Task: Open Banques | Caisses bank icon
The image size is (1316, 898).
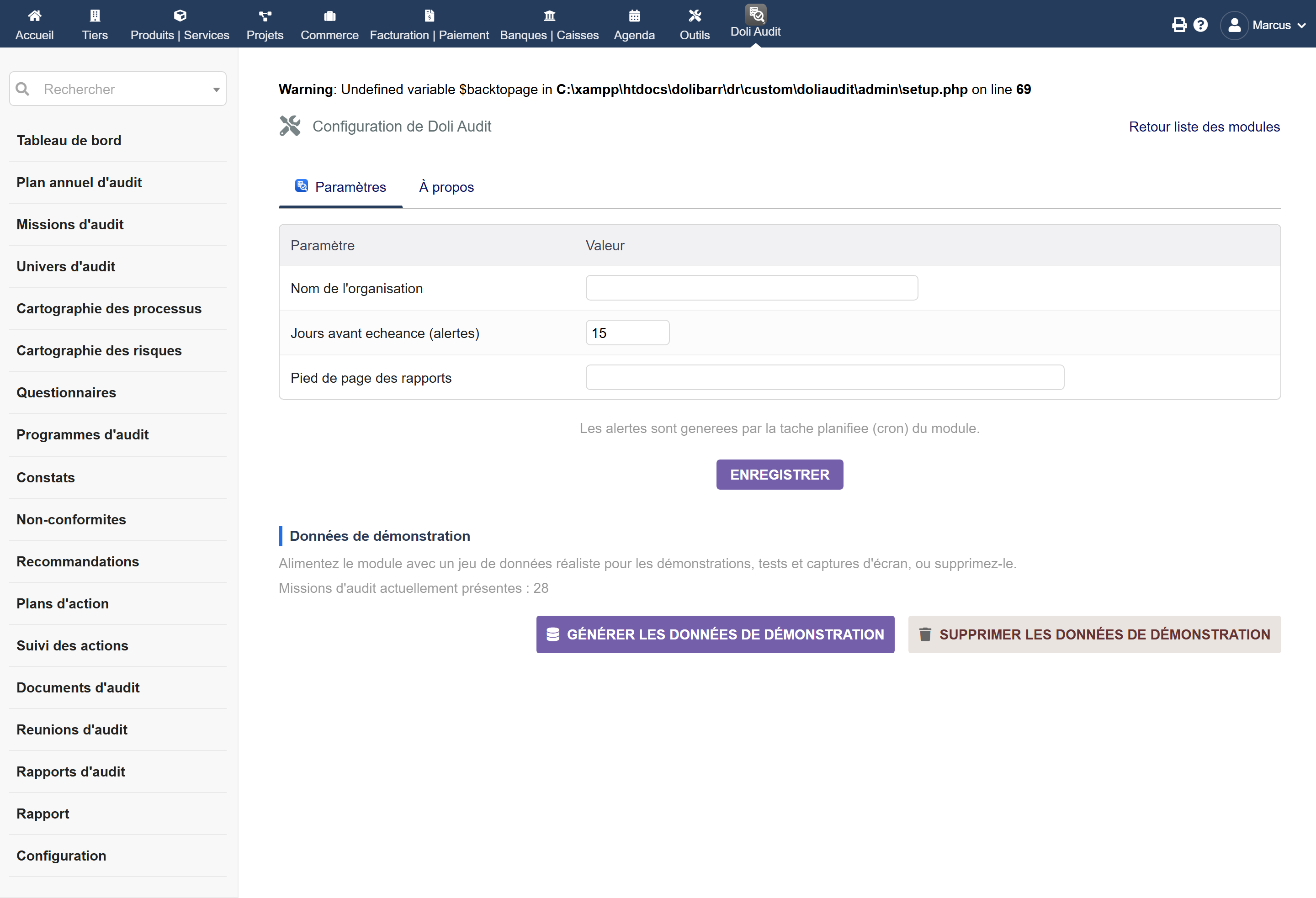Action: [549, 15]
